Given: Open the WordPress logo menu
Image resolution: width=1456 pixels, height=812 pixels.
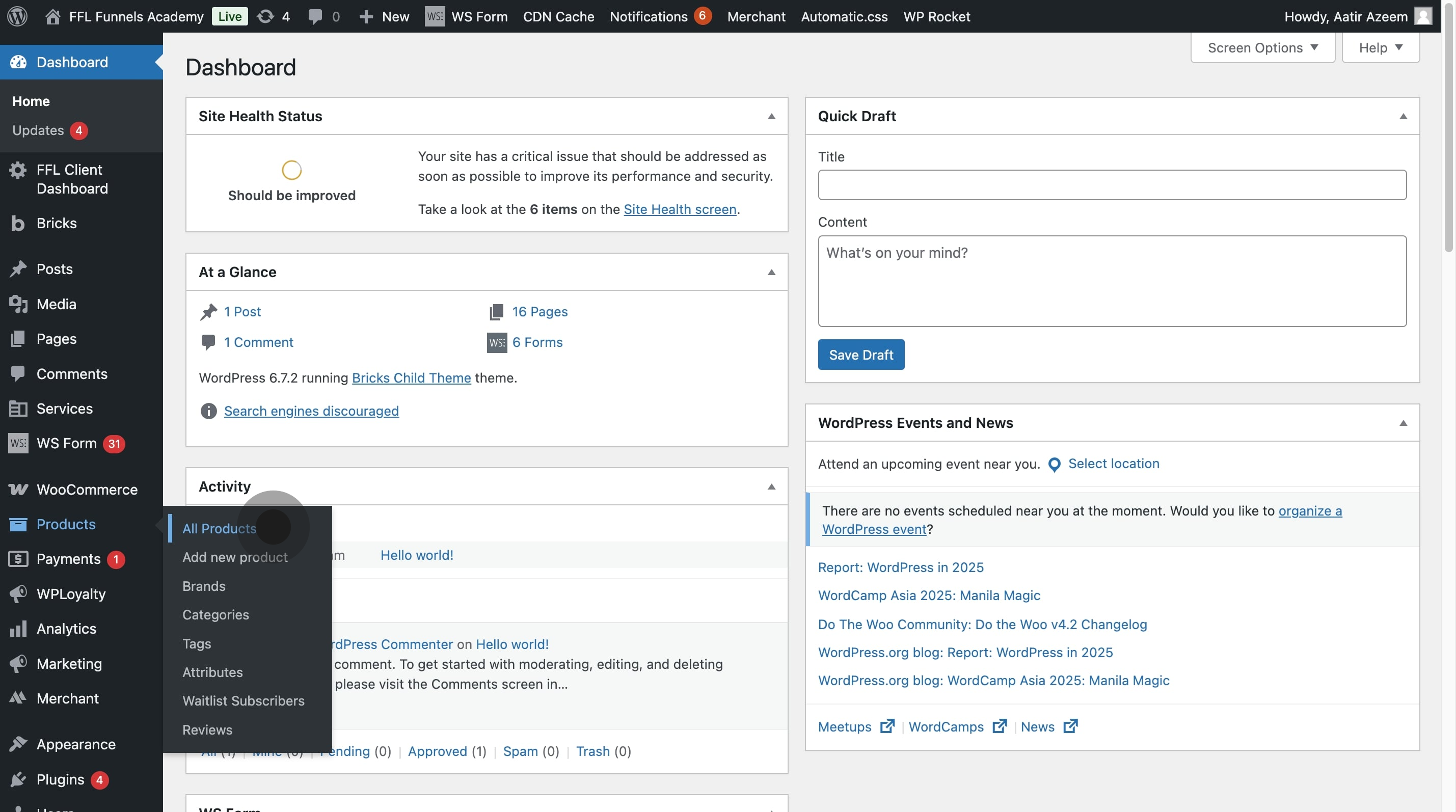Looking at the screenshot, I should 17,16.
